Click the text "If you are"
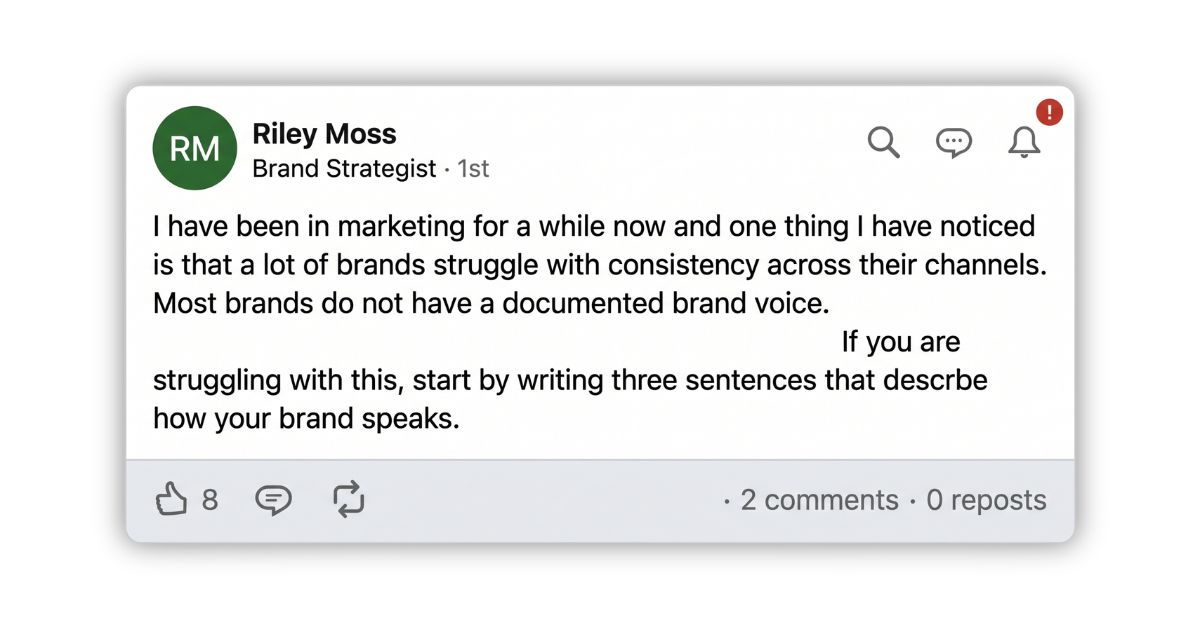The width and height of the screenshot is (1200, 628). point(900,342)
